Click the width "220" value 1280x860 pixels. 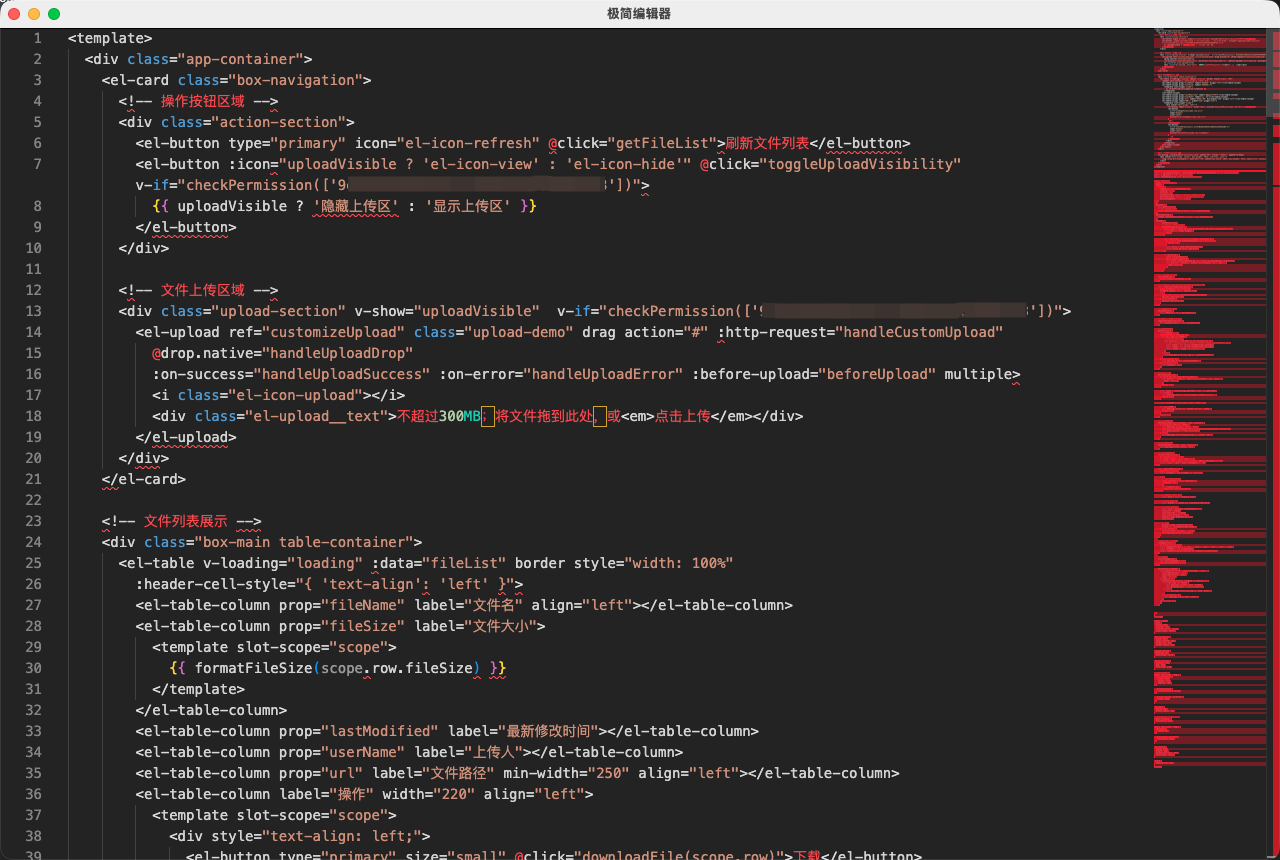(456, 794)
